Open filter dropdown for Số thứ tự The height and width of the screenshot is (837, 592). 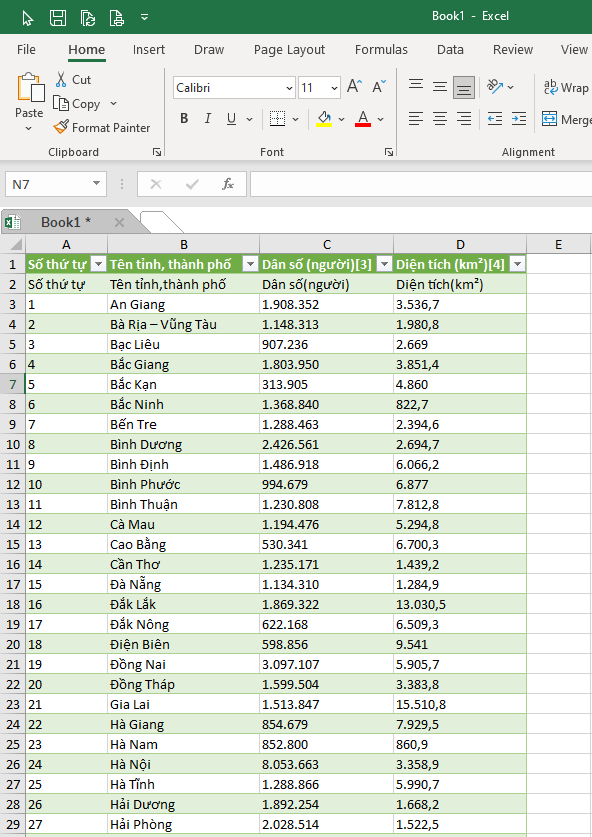click(x=99, y=264)
